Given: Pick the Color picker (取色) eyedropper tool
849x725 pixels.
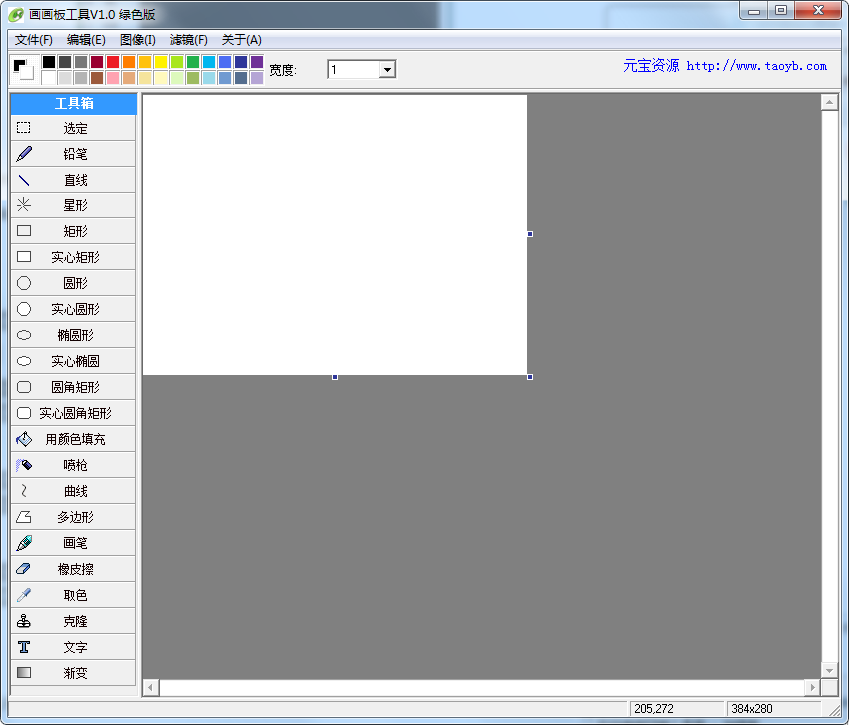Looking at the screenshot, I should [73, 595].
